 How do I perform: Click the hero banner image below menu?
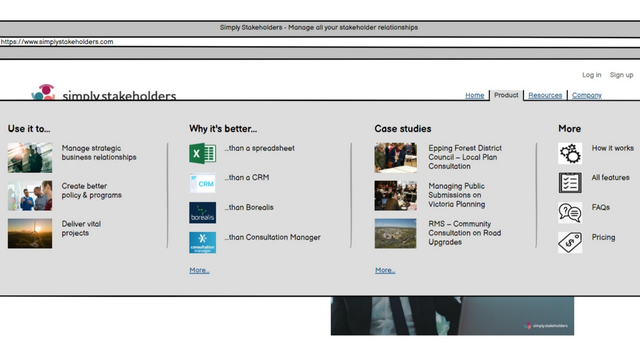pyautogui.click(x=452, y=316)
